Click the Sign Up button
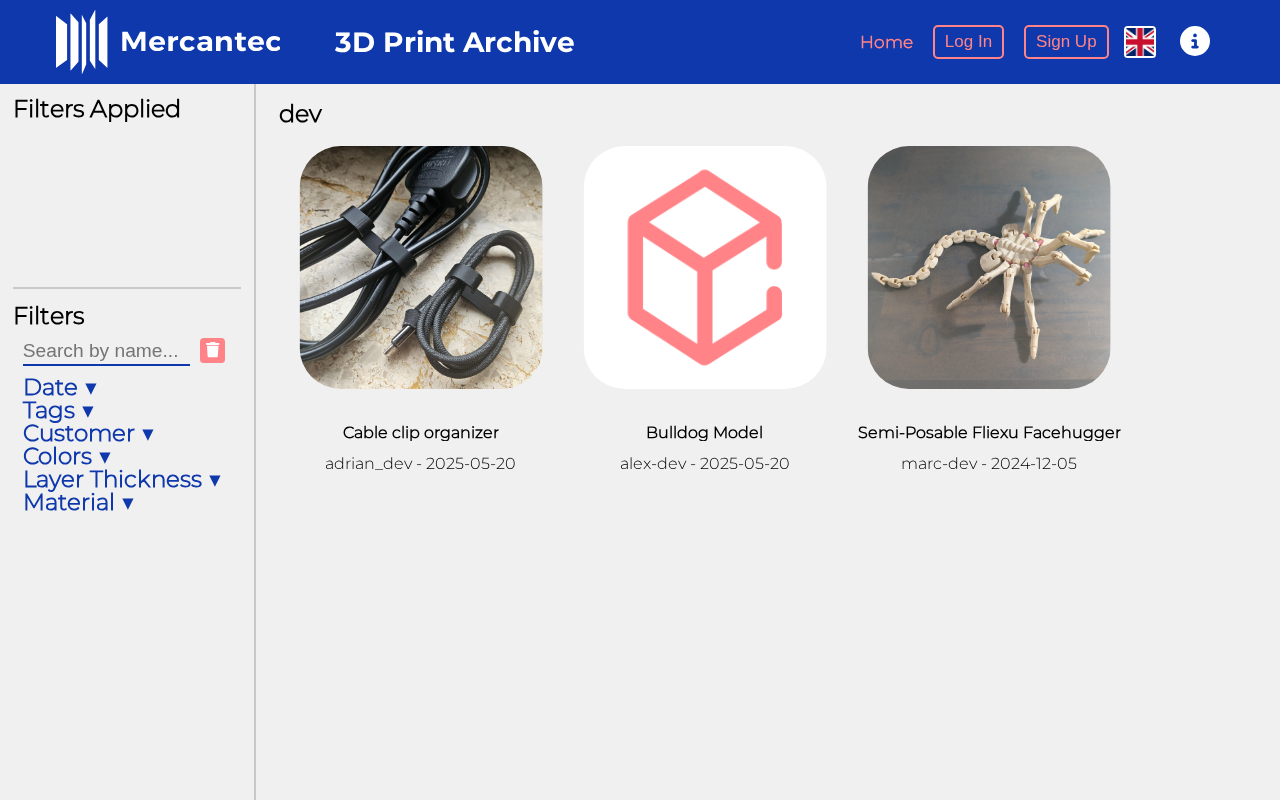Image resolution: width=1280 pixels, height=800 pixels. point(1066,42)
